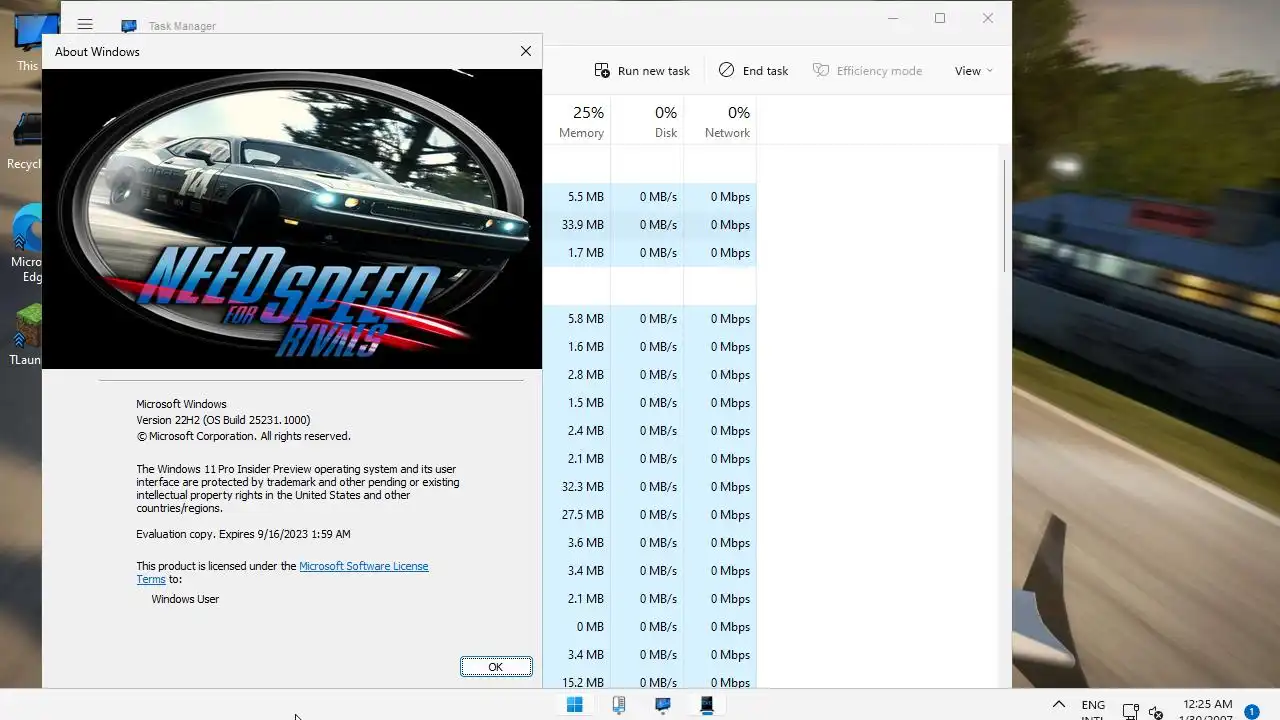Image resolution: width=1280 pixels, height=720 pixels.
Task: Click Run new task in Task Manager
Action: 642,70
